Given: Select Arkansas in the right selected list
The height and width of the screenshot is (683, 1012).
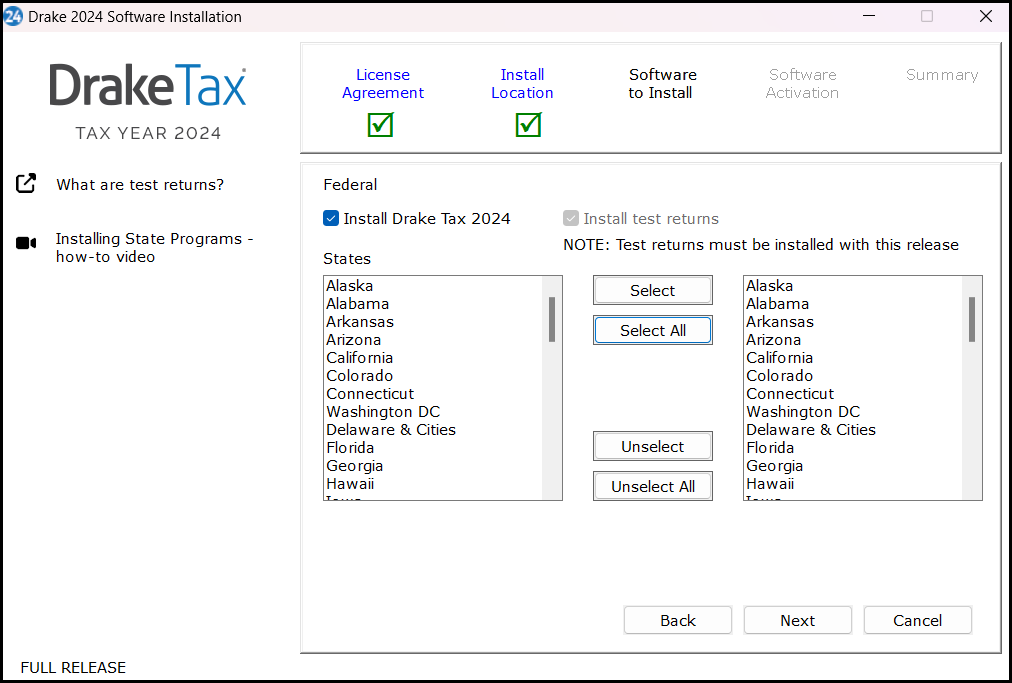Looking at the screenshot, I should 853,321.
